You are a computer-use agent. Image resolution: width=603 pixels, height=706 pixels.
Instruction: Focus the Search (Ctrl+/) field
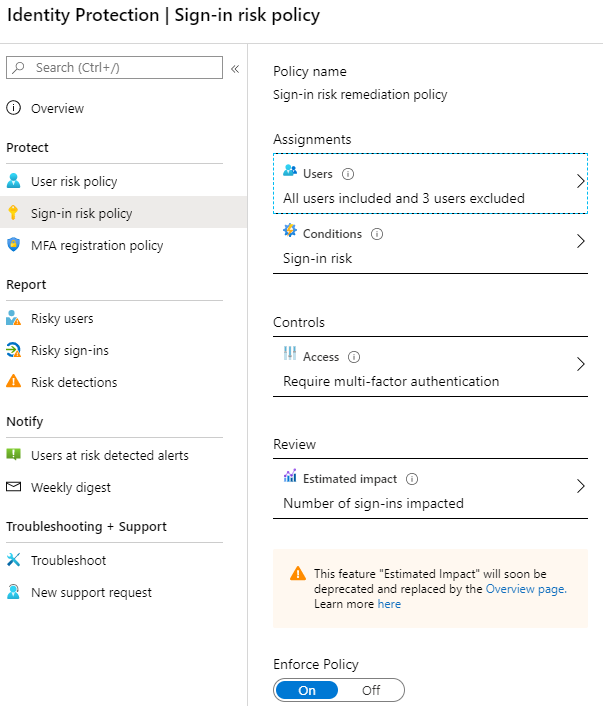(x=114, y=68)
